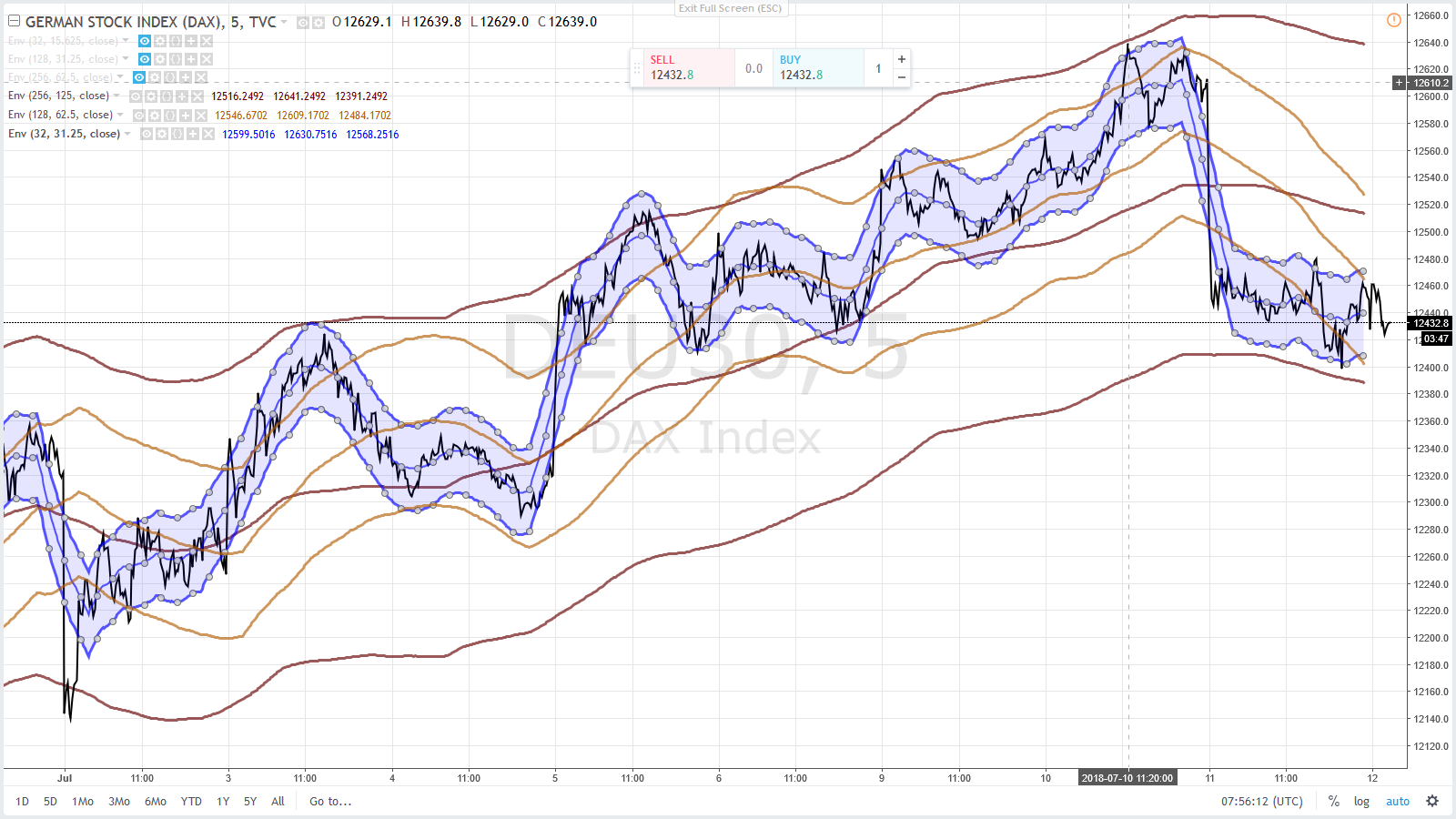The image size is (1456, 819).
Task: Hide the Env (256, 125, close) indicator
Action: tap(136, 96)
